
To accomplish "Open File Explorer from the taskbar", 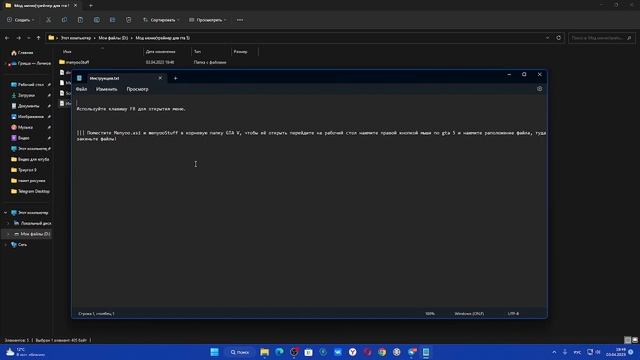I will point(264,352).
